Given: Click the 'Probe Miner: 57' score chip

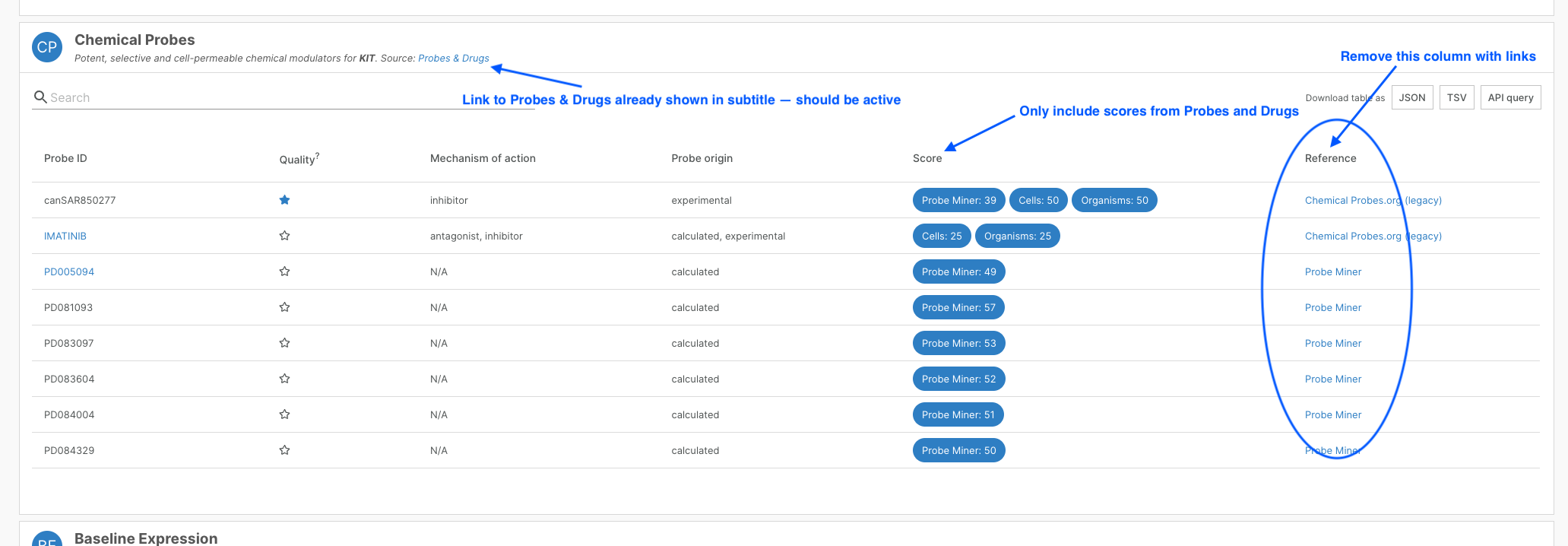Looking at the screenshot, I should click(x=958, y=307).
